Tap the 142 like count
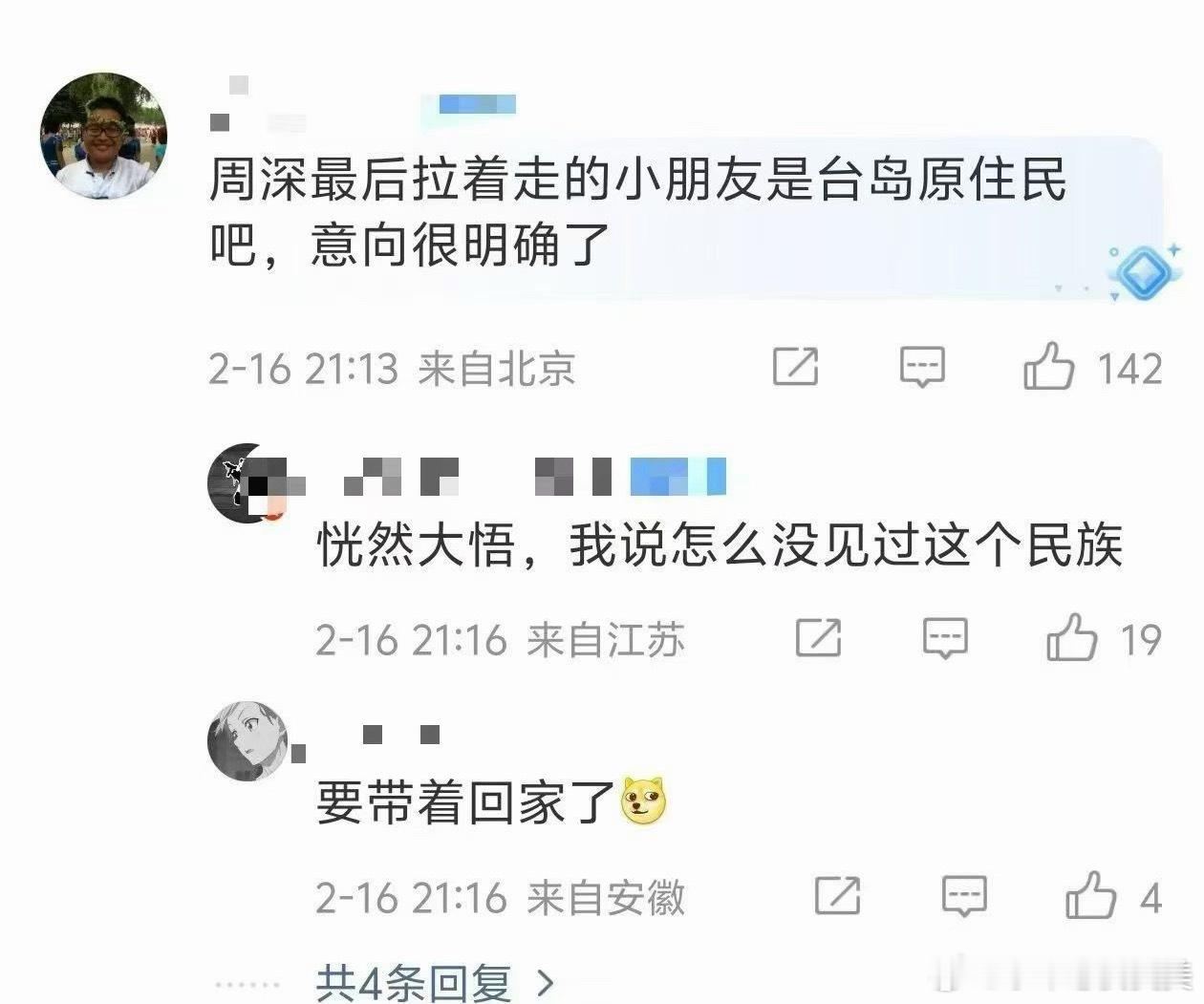This screenshot has width=1204, height=1004. [1129, 369]
